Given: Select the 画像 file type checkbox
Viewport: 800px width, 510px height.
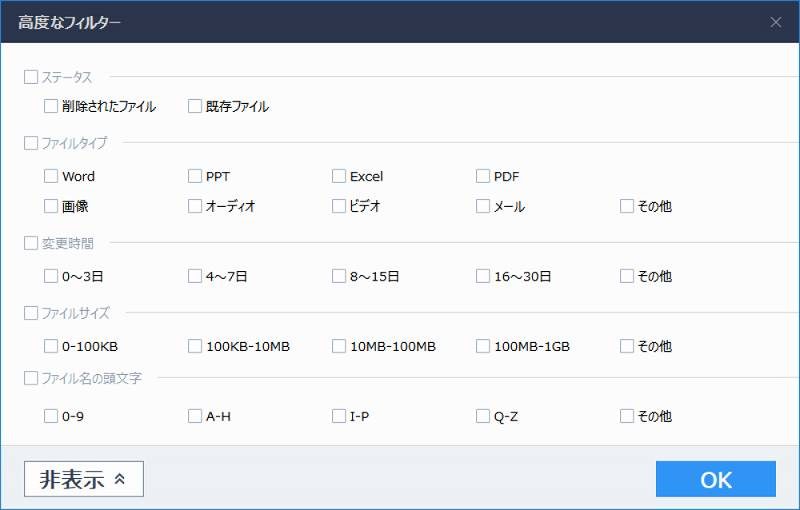Looking at the screenshot, I should click(51, 206).
